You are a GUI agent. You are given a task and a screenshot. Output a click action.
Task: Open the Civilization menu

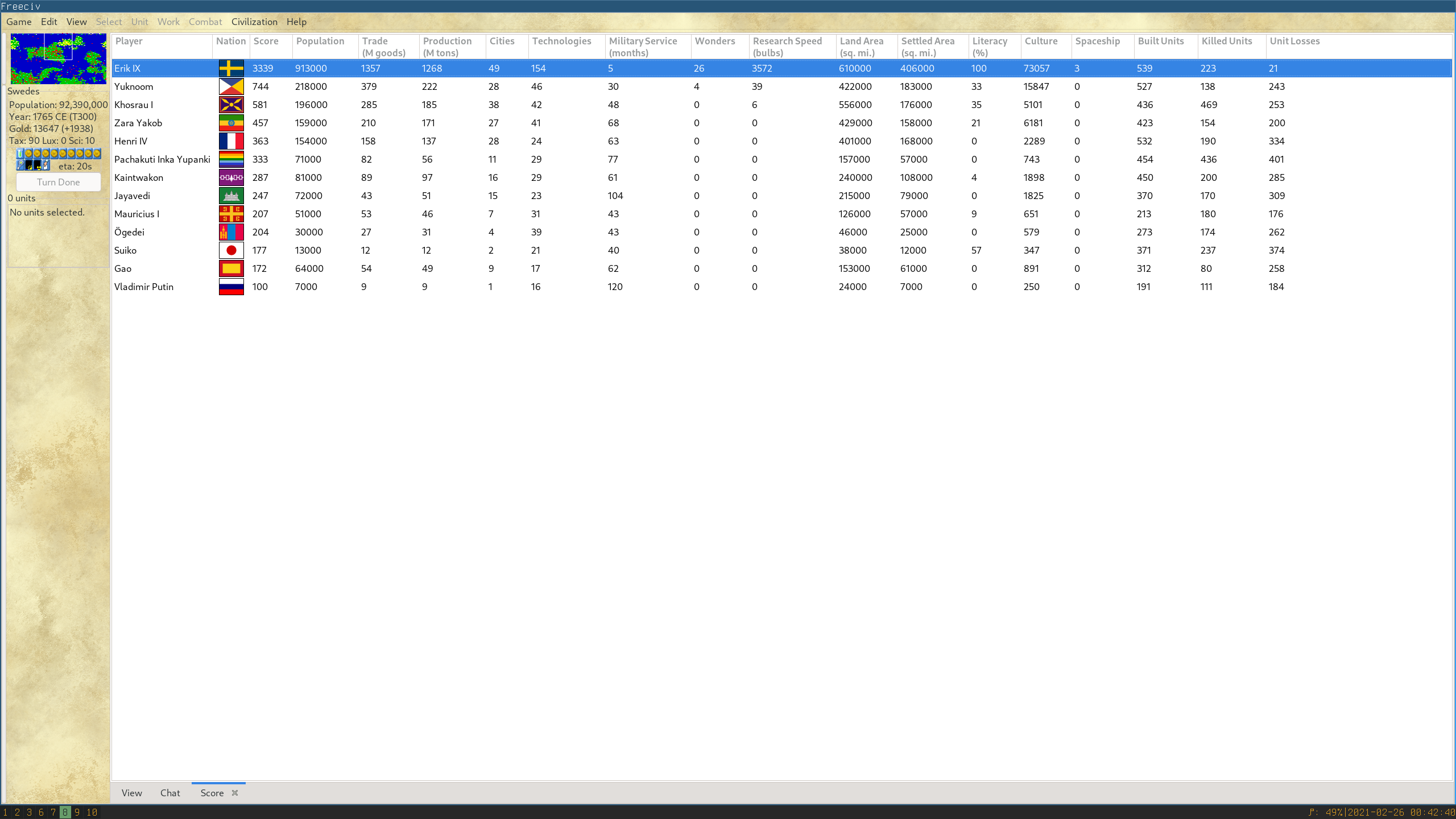click(x=254, y=22)
